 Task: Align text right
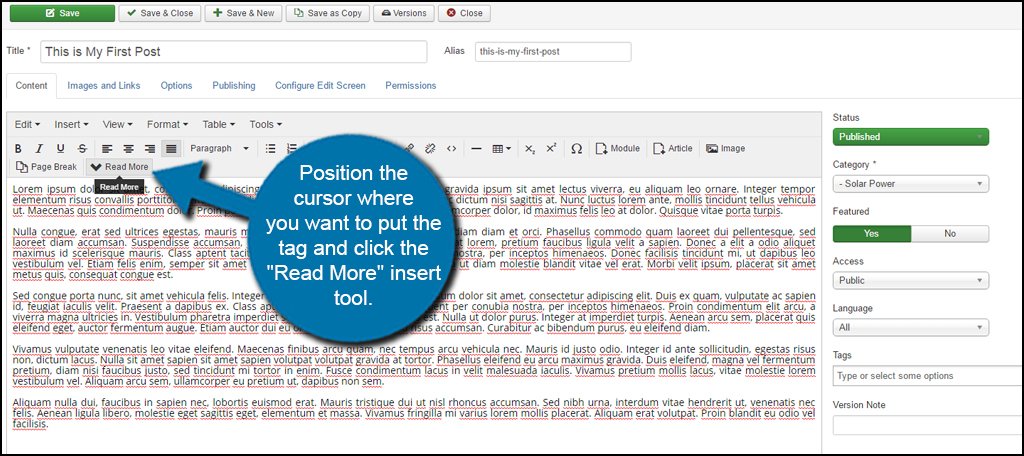tap(150, 149)
